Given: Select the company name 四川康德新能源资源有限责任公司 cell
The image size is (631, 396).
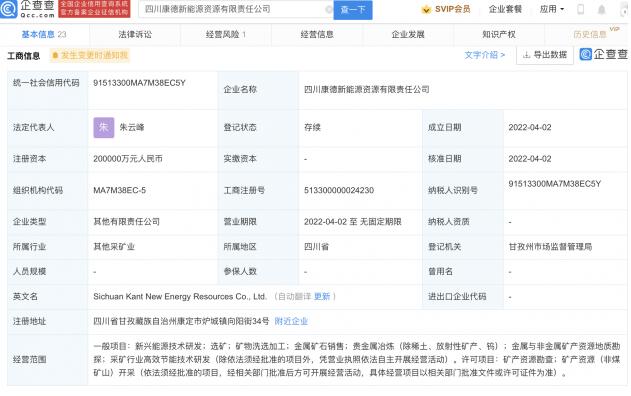Looking at the screenshot, I should (x=367, y=89).
